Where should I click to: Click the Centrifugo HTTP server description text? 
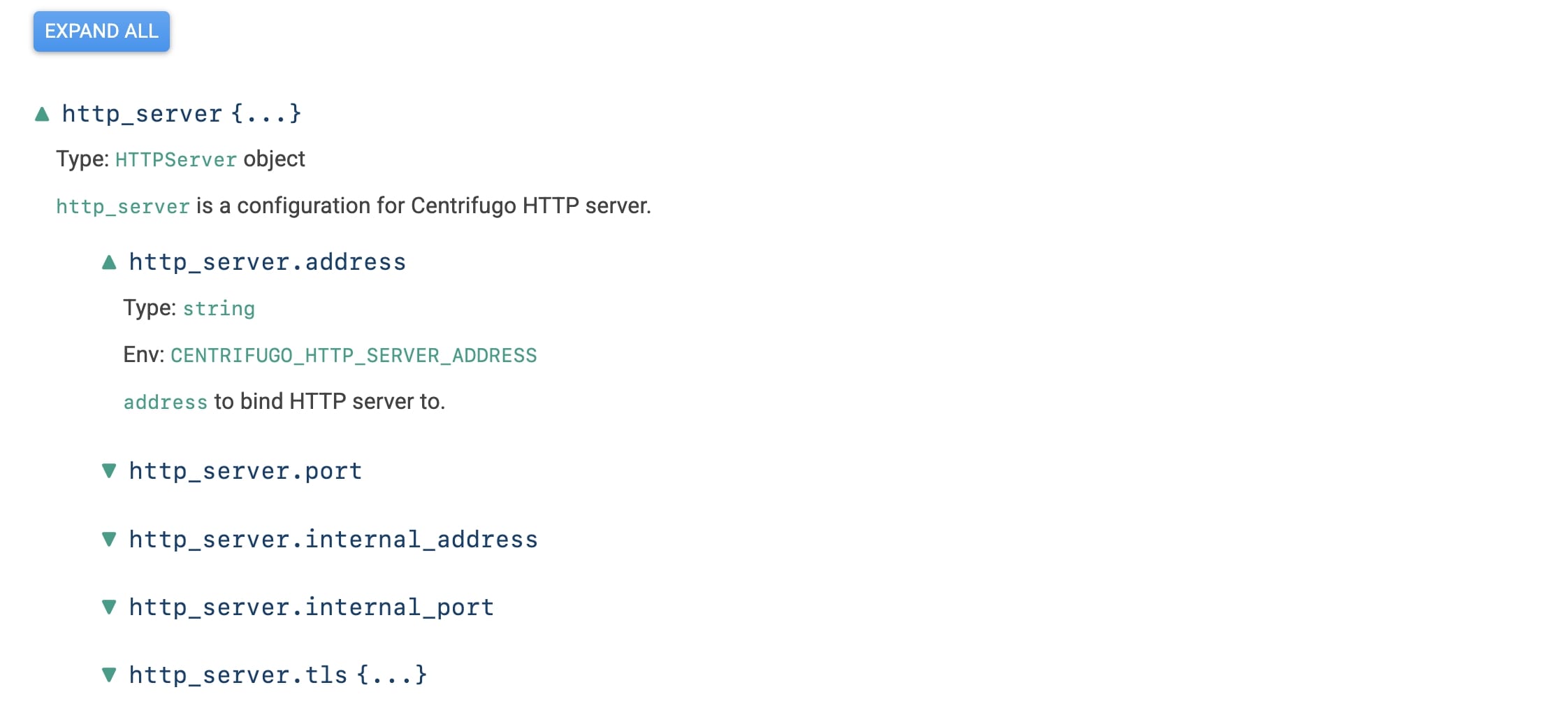(423, 206)
